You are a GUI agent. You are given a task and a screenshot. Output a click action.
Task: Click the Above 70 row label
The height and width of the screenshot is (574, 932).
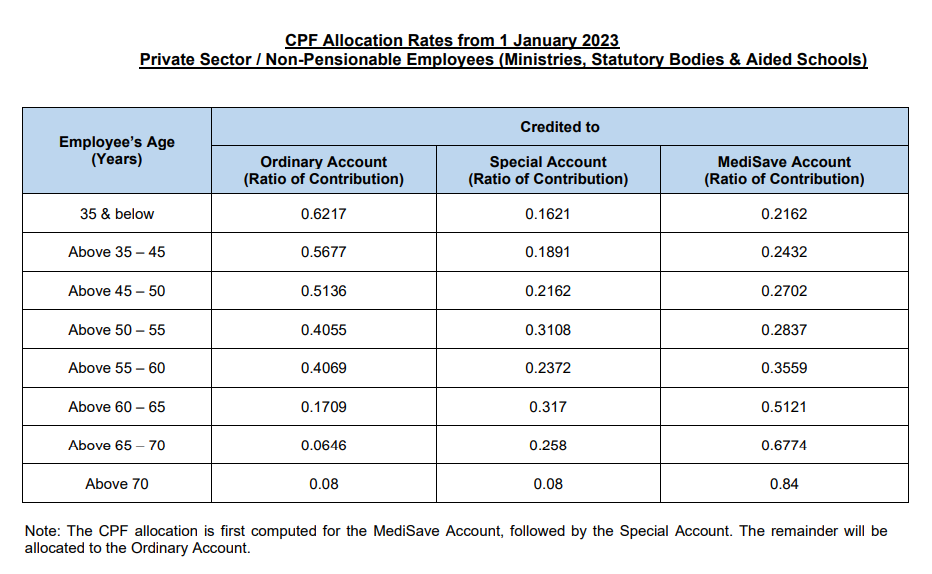pos(117,484)
